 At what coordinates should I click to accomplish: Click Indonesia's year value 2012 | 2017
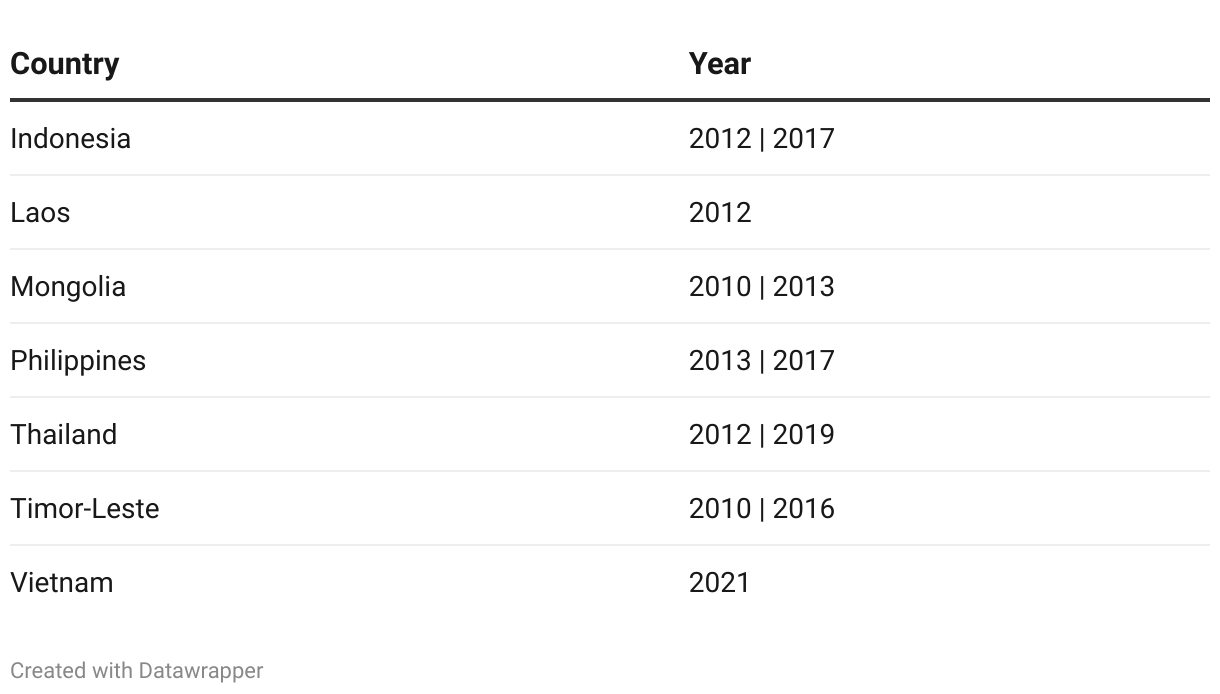(762, 138)
